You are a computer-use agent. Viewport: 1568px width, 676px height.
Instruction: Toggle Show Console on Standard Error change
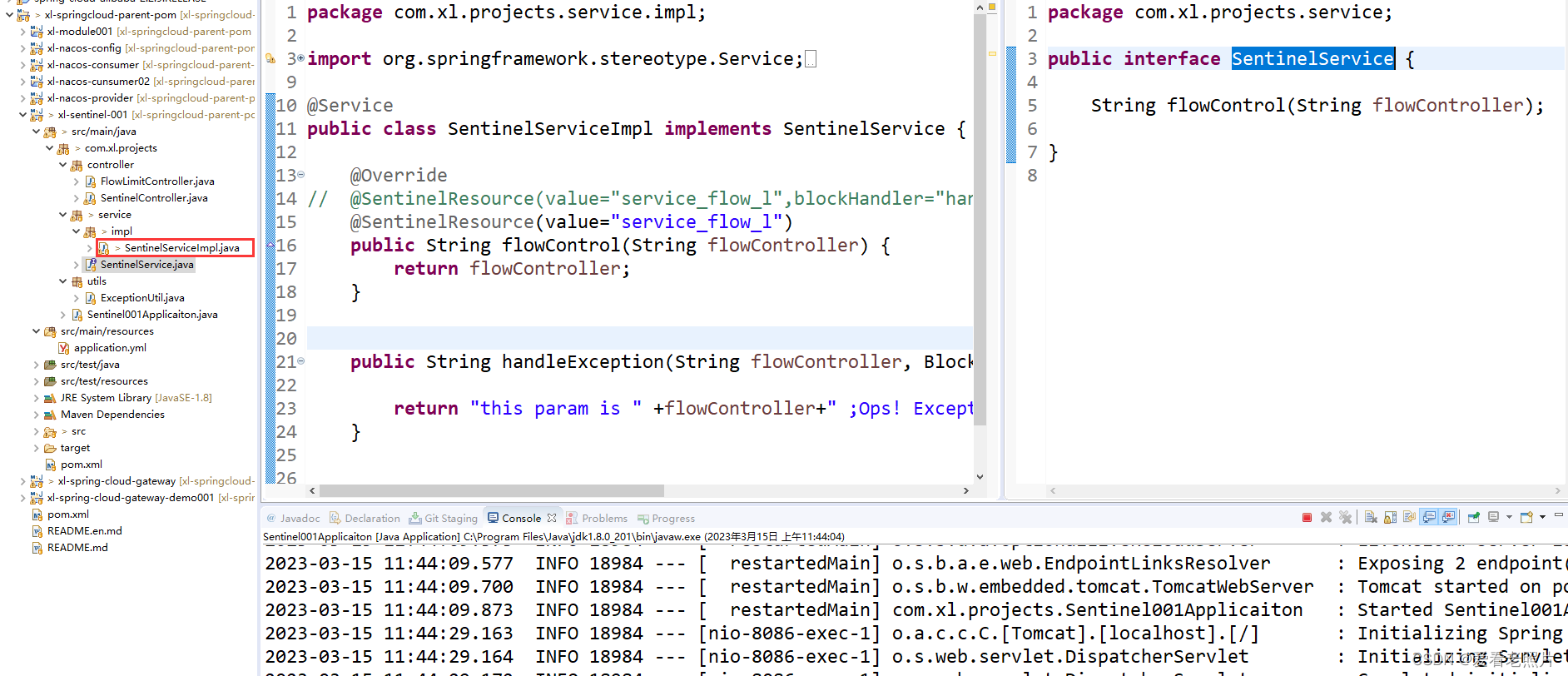coord(1448,517)
